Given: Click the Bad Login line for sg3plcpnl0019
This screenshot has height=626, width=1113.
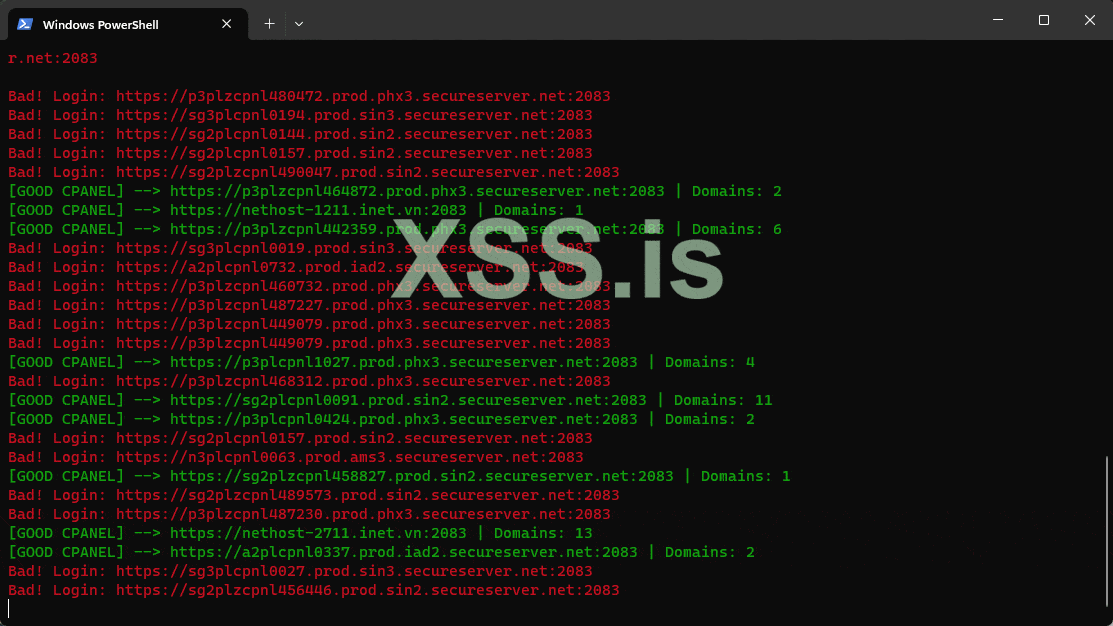Looking at the screenshot, I should coord(300,248).
